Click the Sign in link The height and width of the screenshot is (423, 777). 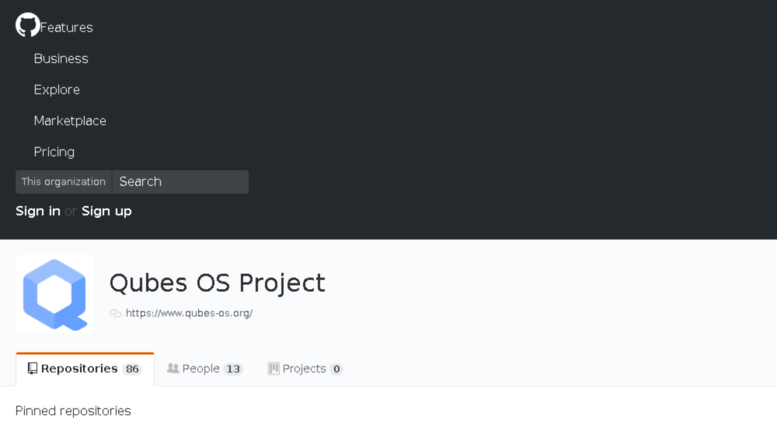click(38, 211)
